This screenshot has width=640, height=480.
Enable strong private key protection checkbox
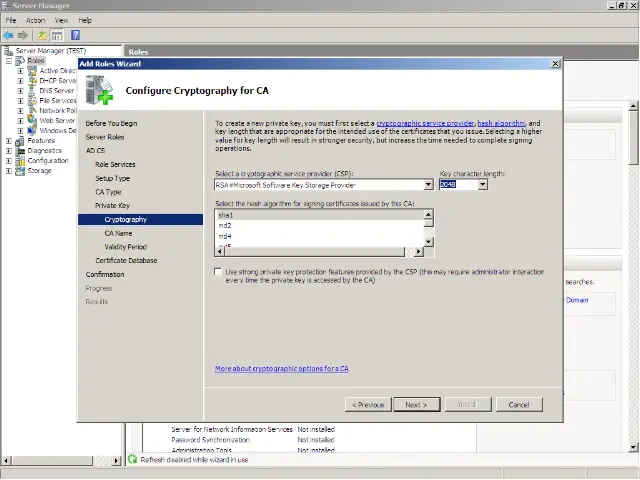click(219, 272)
